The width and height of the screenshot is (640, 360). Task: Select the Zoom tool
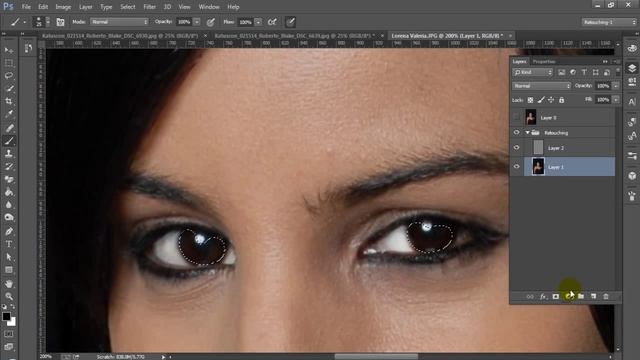pos(9,296)
